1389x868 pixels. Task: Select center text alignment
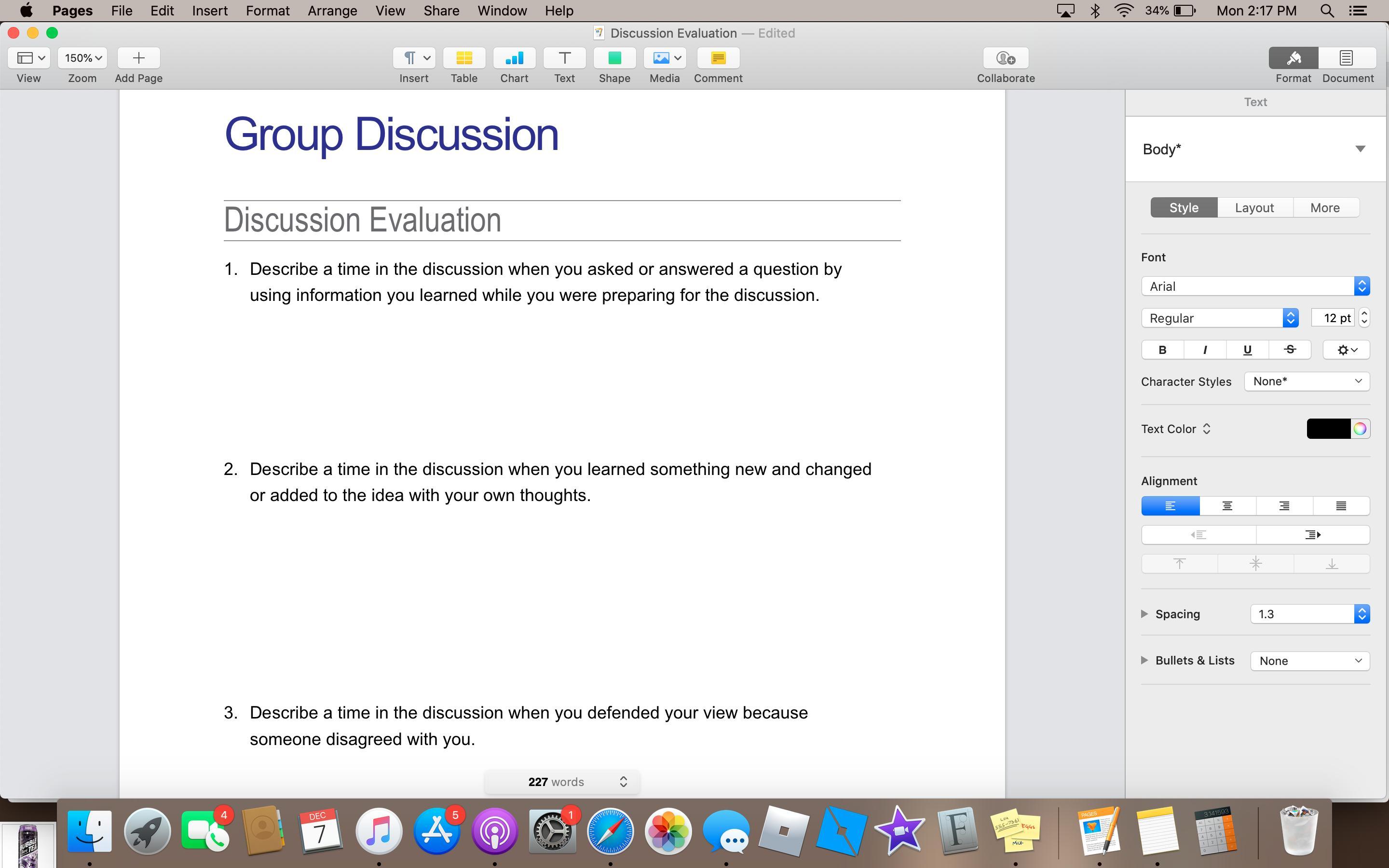tap(1227, 506)
